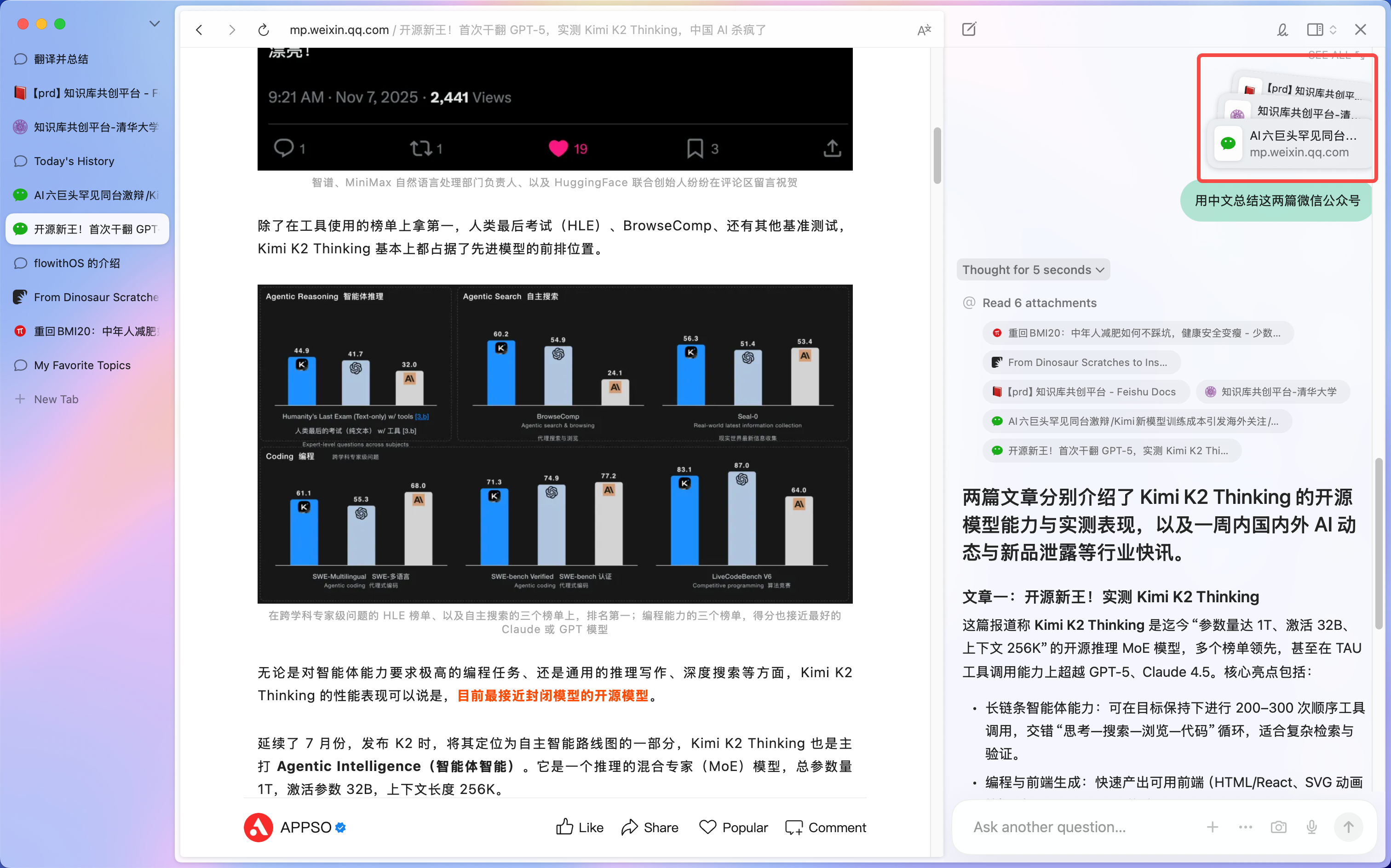
Task: Click the screenshot camera icon
Action: 1278,827
